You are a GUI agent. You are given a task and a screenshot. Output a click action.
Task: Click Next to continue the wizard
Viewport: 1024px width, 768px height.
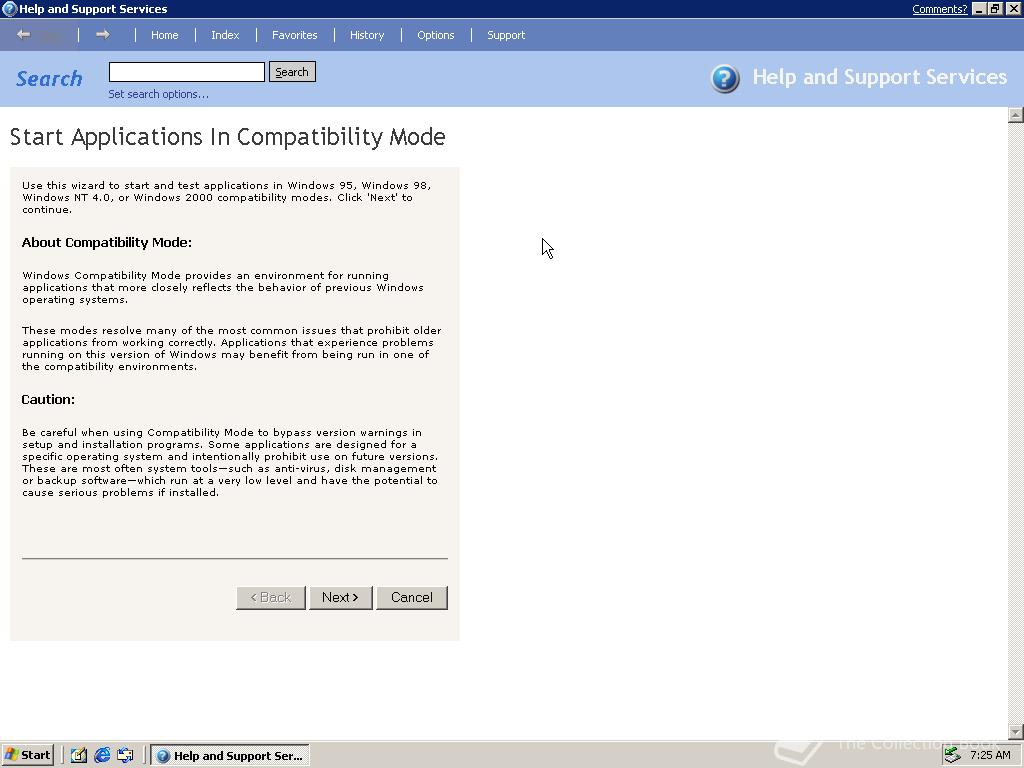[x=340, y=598]
